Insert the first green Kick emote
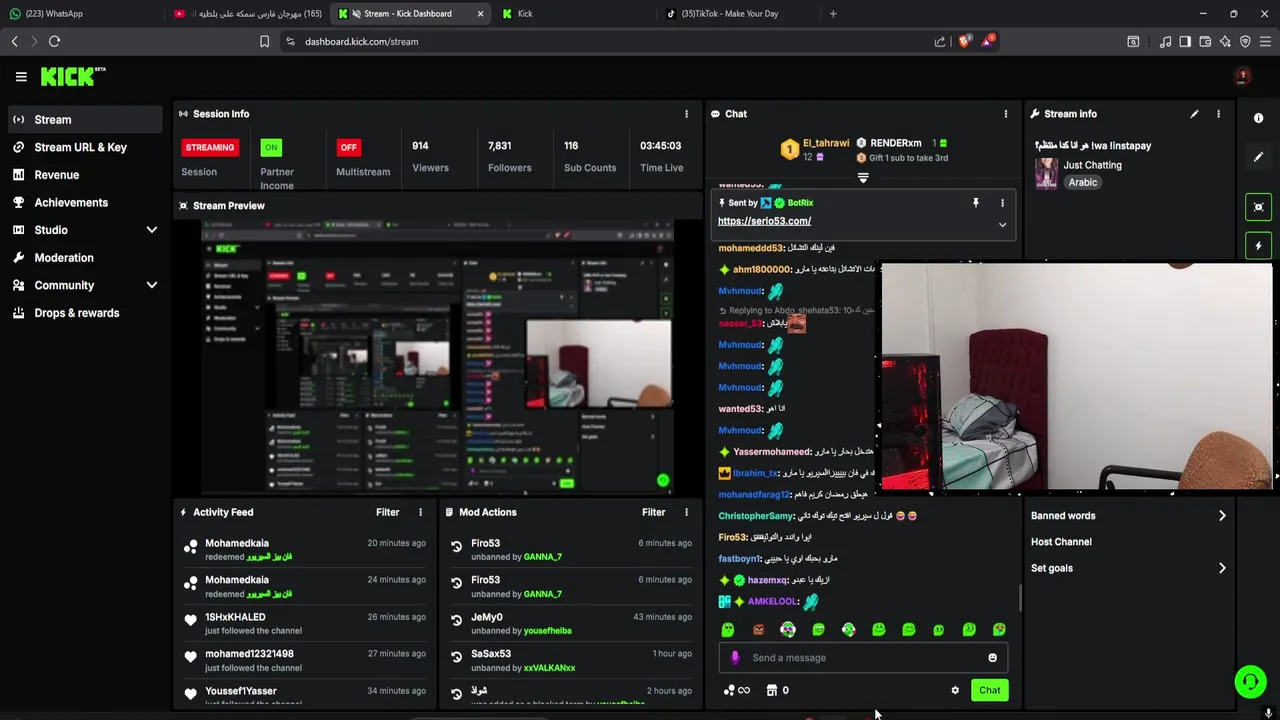1280x720 pixels. click(728, 630)
